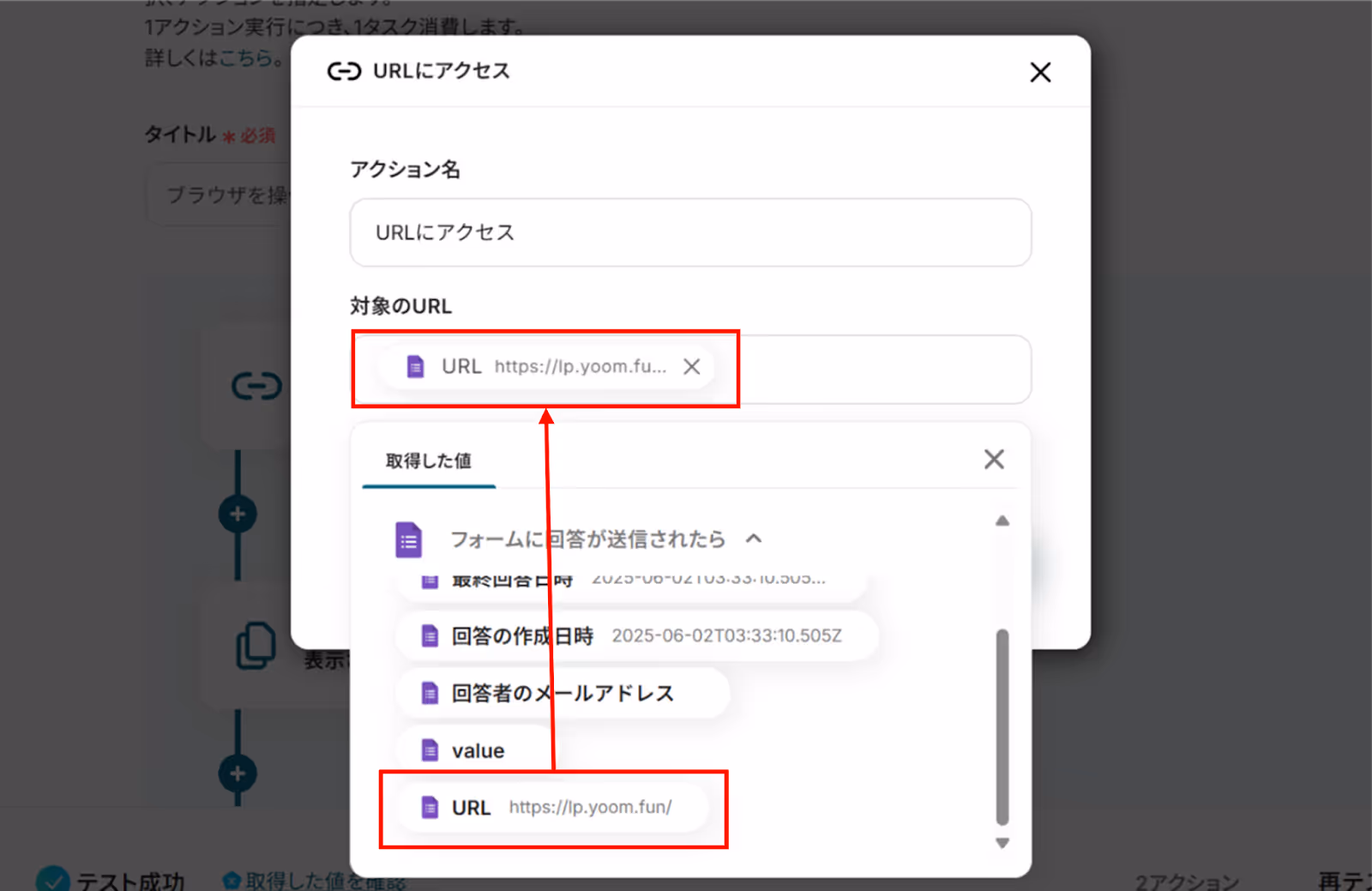
Task: Click scroll down arrow in value list
Action: (1002, 843)
